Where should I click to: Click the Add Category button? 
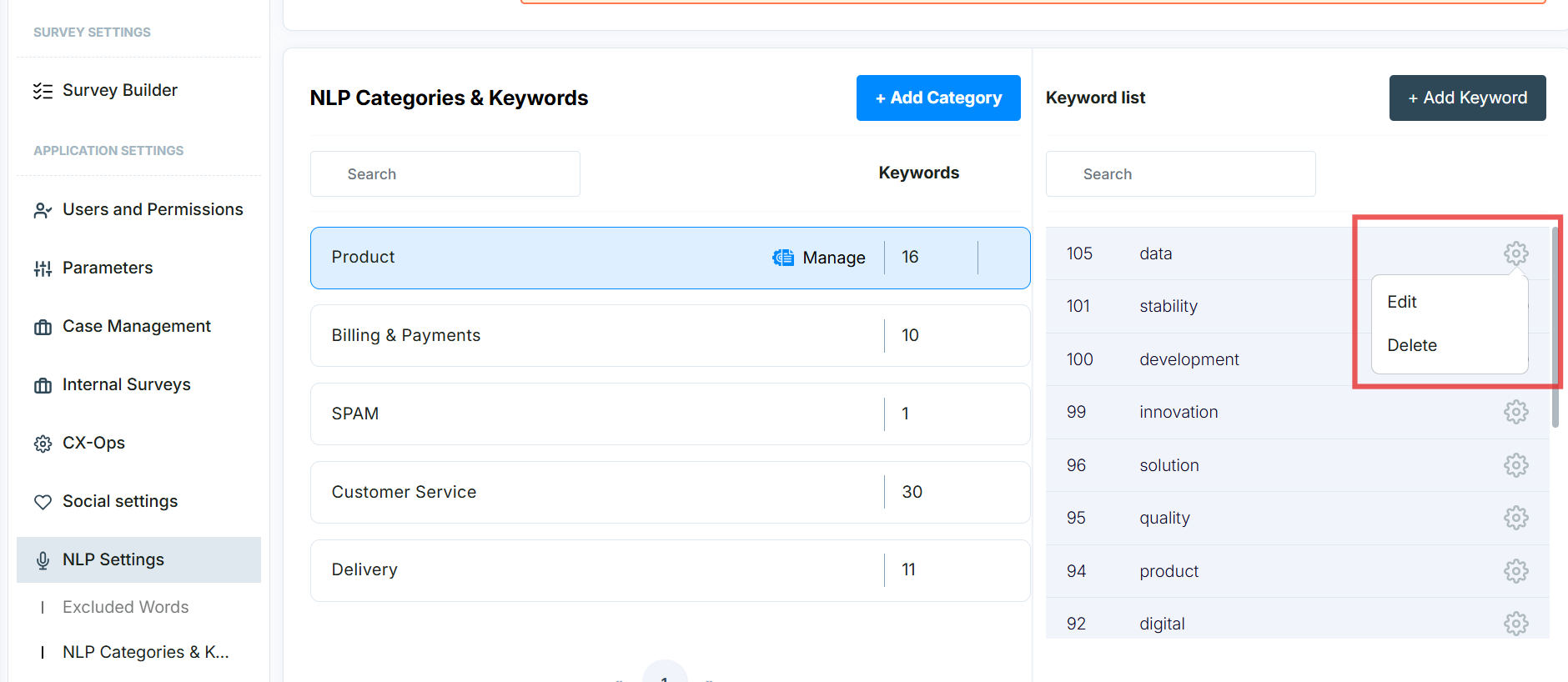coord(937,98)
